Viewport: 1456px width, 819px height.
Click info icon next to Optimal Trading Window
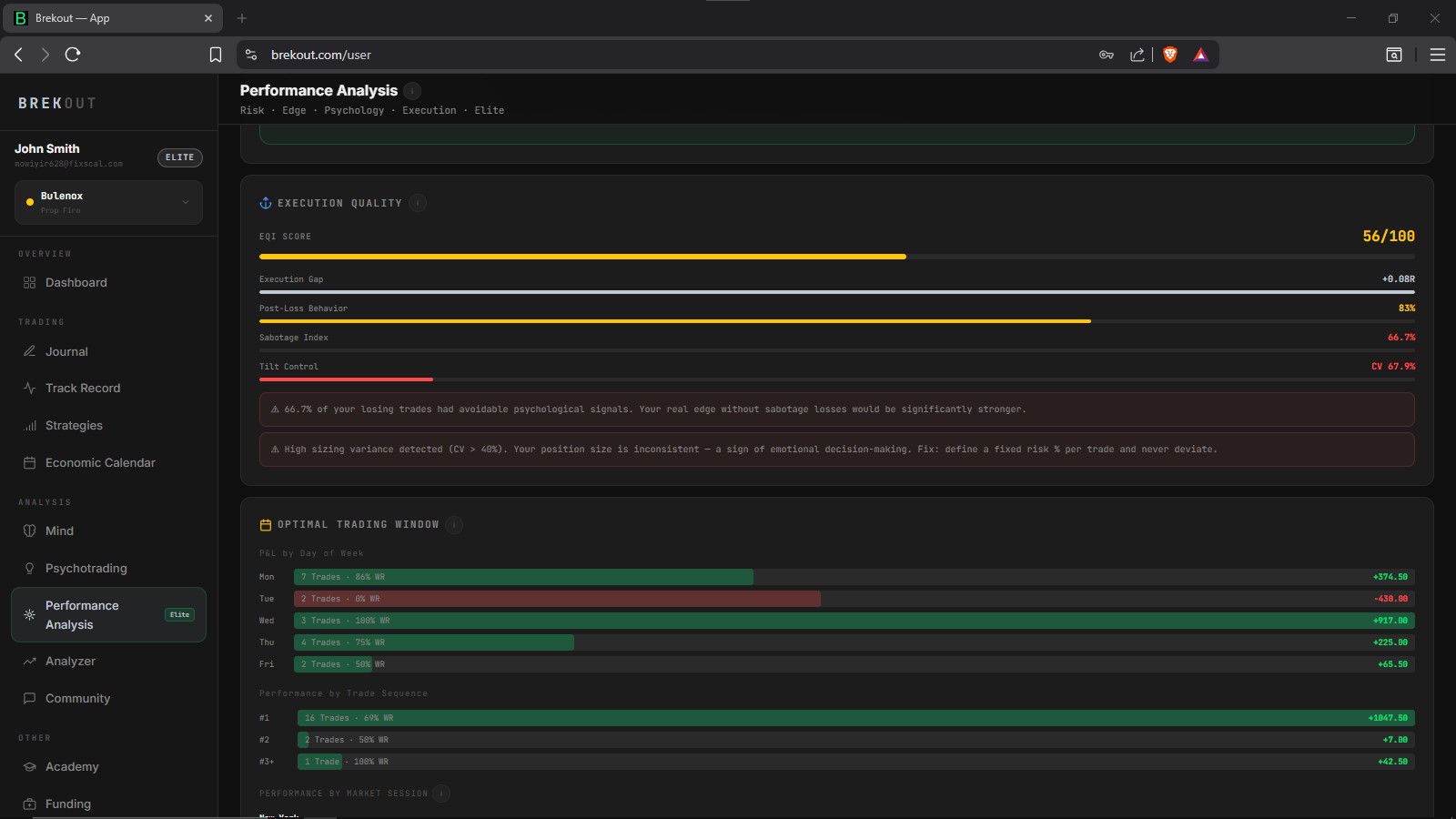pos(454,525)
